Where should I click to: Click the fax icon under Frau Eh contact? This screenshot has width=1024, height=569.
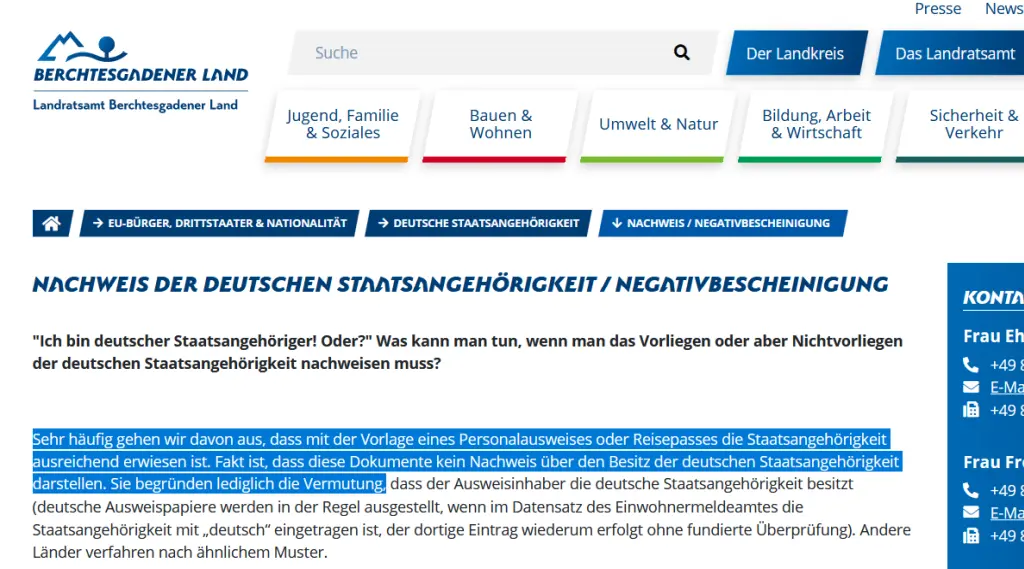pos(970,410)
